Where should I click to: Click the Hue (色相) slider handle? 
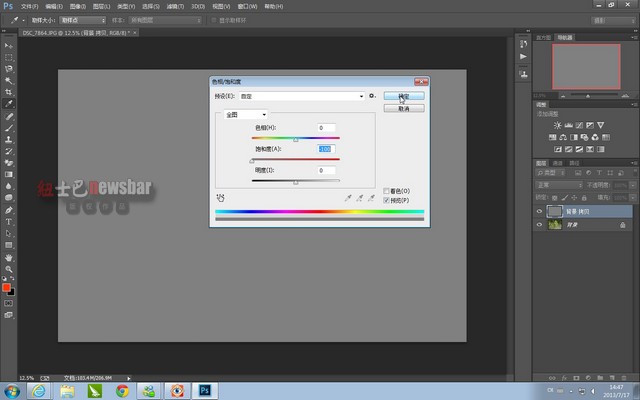click(295, 140)
